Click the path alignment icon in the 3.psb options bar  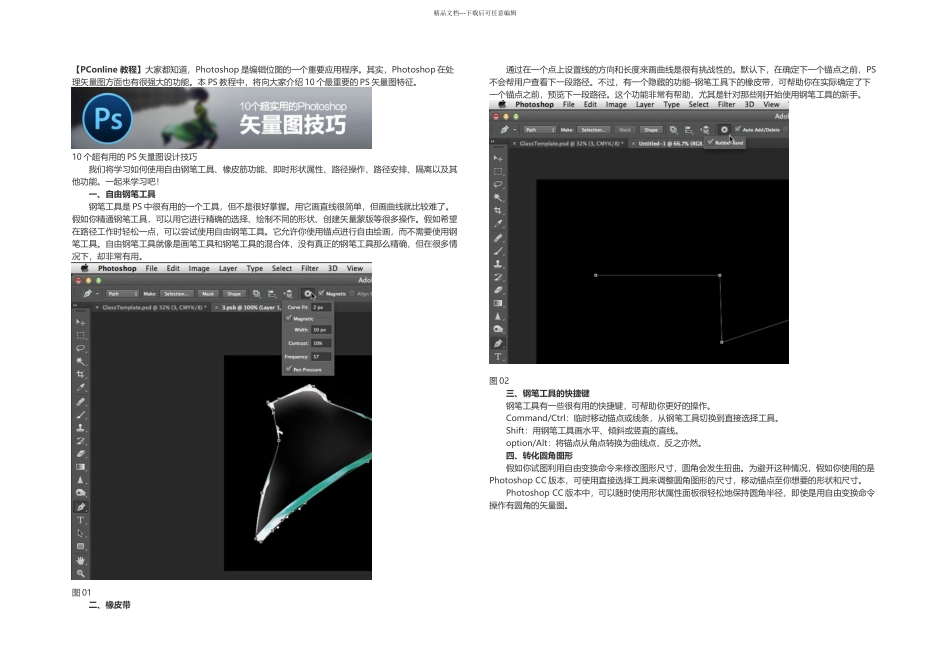(272, 294)
